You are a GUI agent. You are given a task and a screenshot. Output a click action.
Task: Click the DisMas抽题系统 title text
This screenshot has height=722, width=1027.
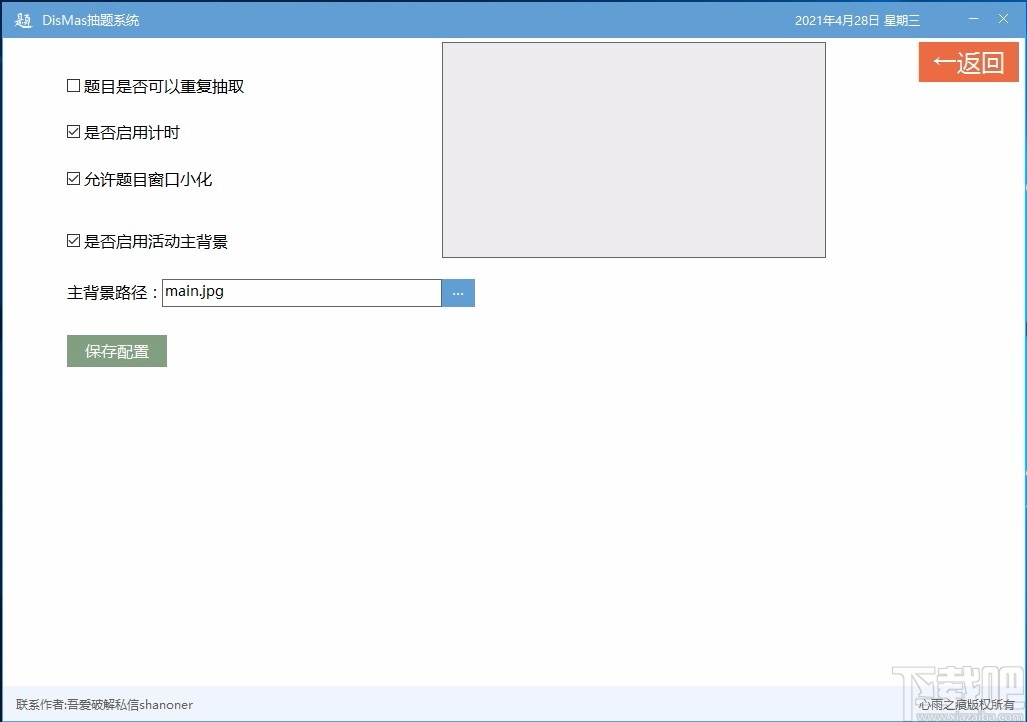[89, 19]
